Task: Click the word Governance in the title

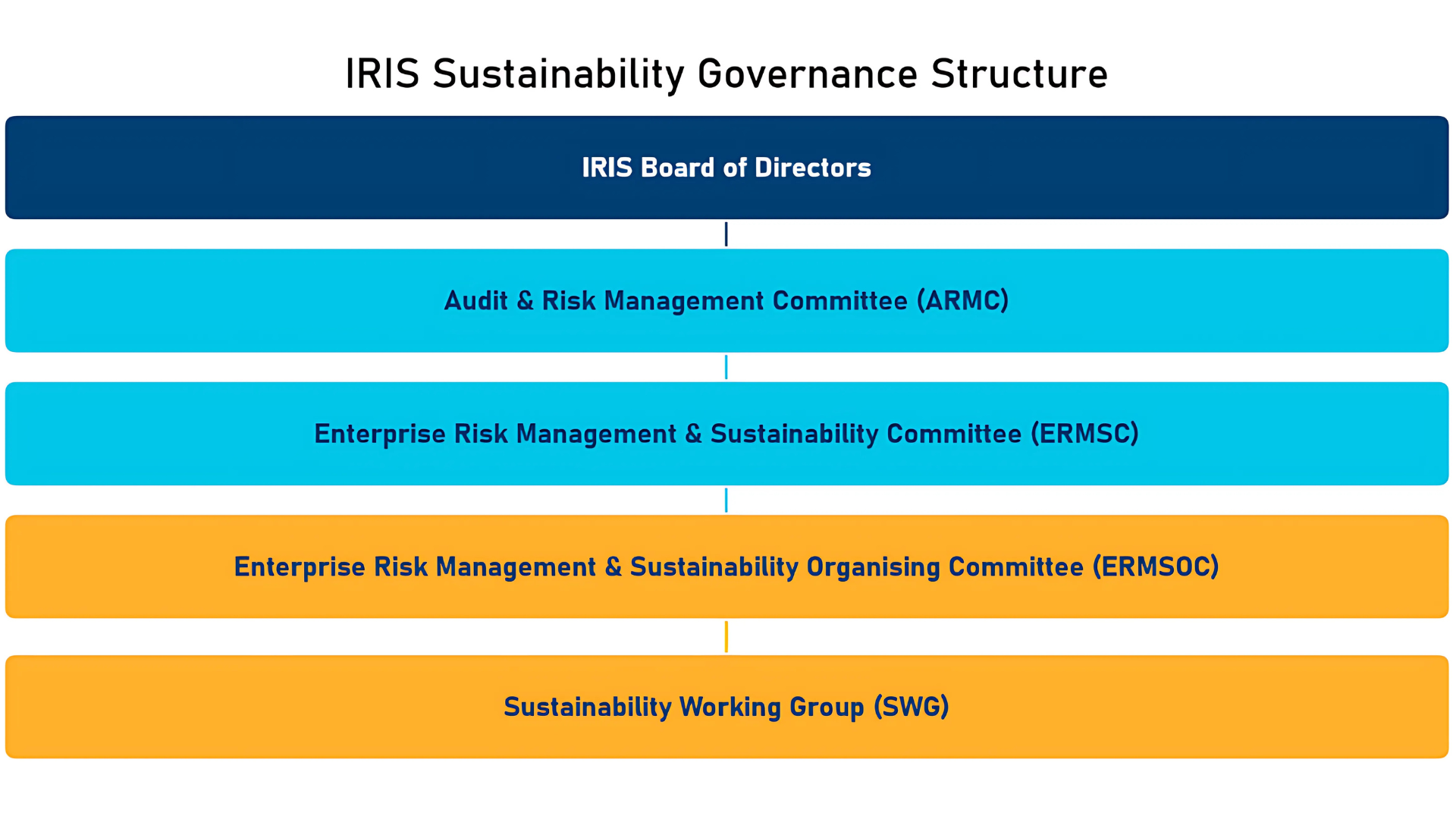Action: [807, 74]
